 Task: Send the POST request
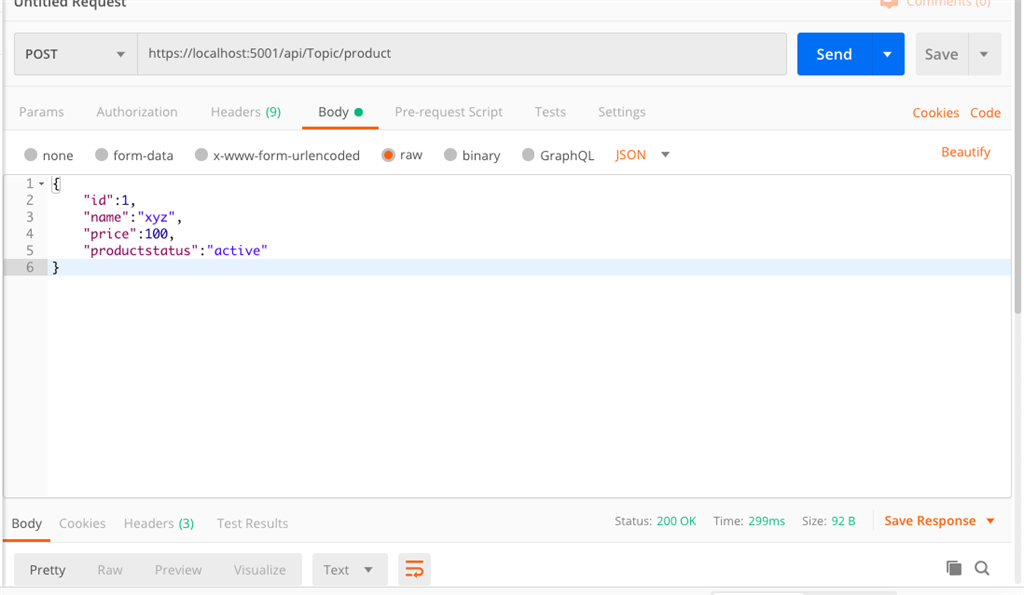click(833, 54)
